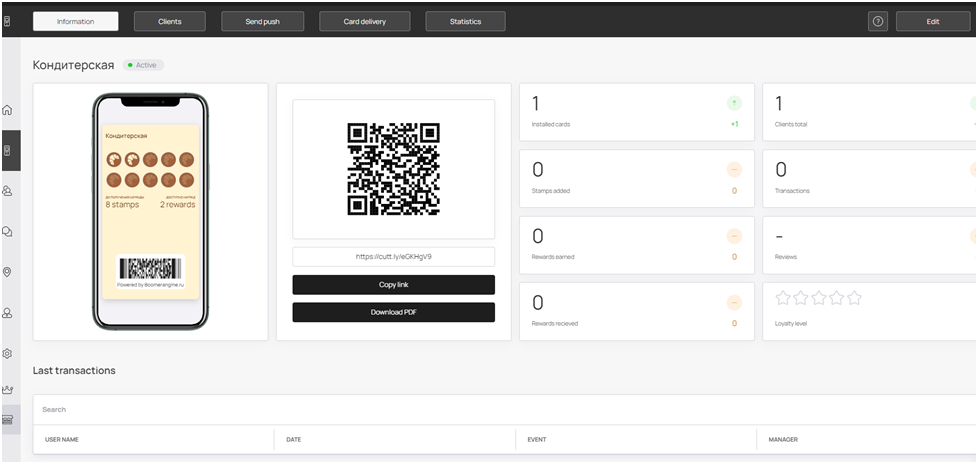Click the minus badge on Rewards recieved
The height and width of the screenshot is (464, 978).
[734, 303]
